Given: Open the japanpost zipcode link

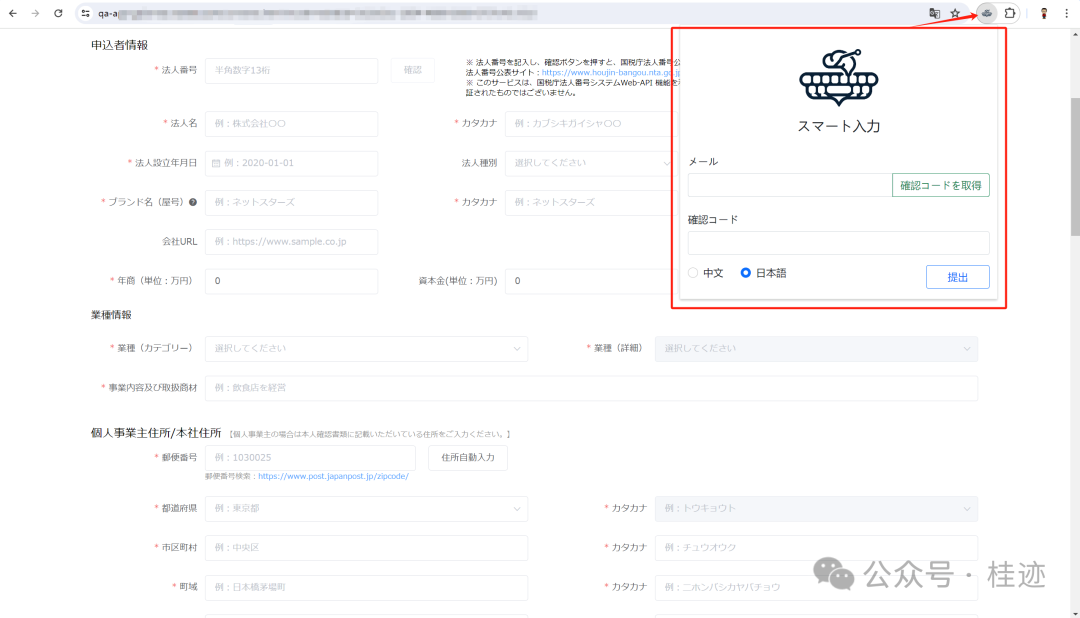Looking at the screenshot, I should coord(333,477).
